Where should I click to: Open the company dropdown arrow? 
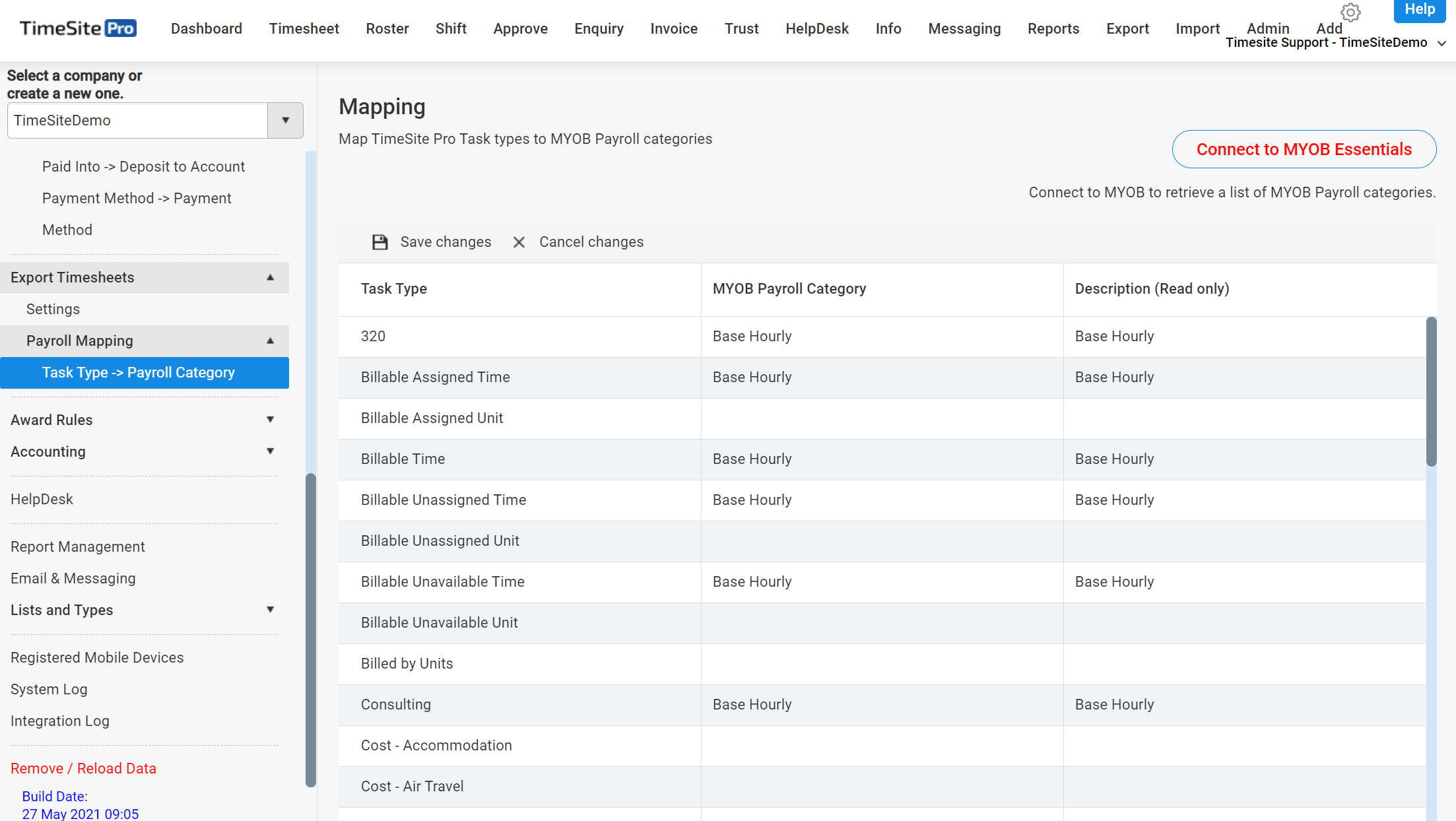(x=285, y=120)
